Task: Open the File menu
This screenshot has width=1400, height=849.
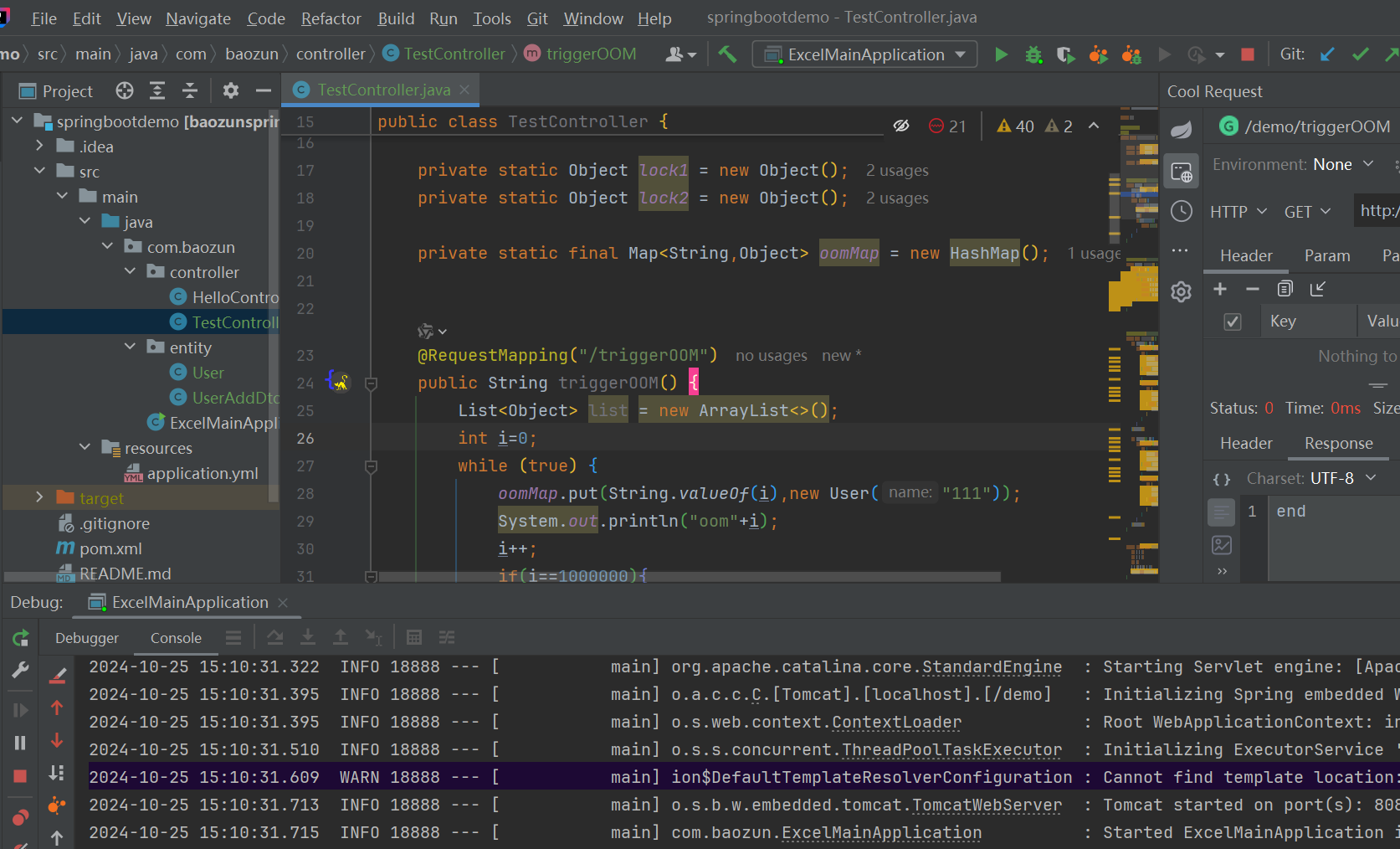Action: 44,18
